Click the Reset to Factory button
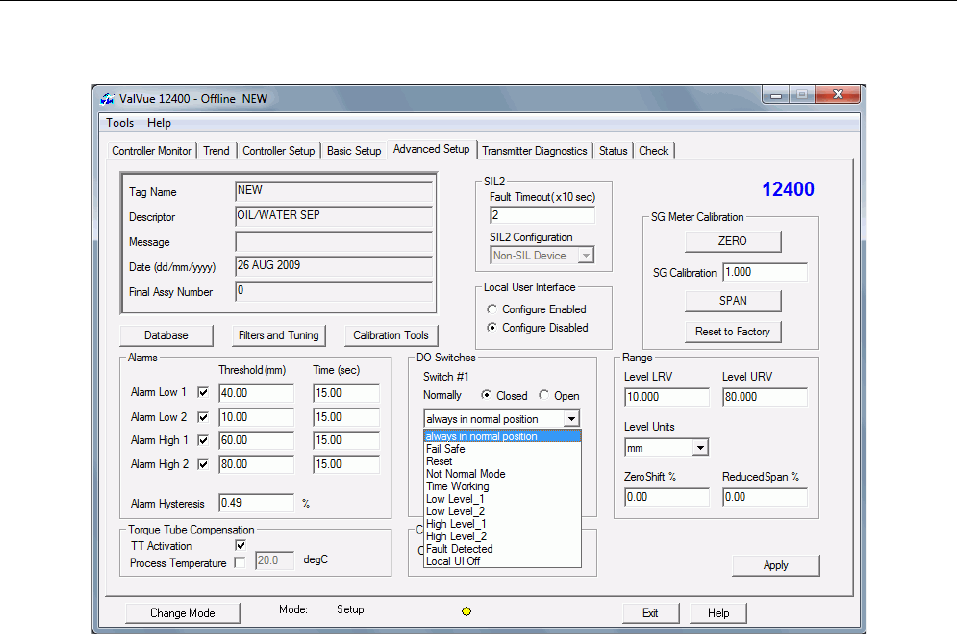The image size is (957, 634). (x=733, y=332)
